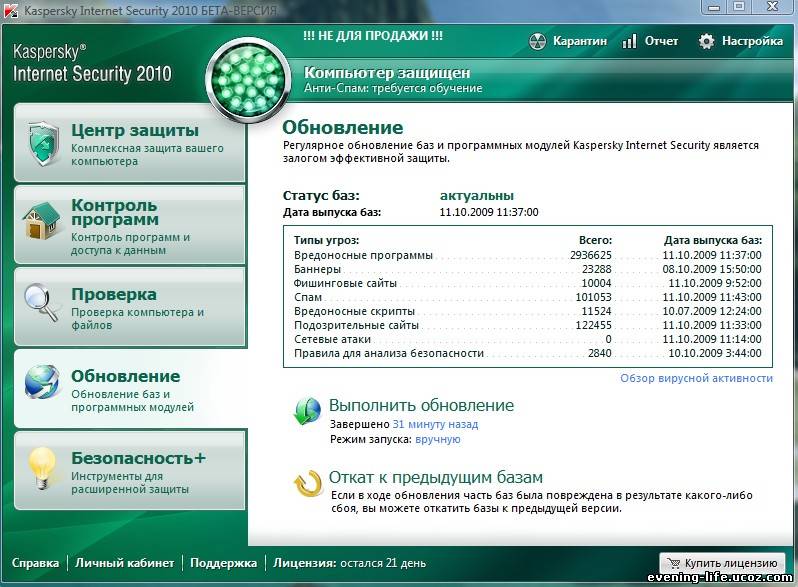Image resolution: width=798 pixels, height=587 pixels.
Task: Click the 31 минуту назад link
Action: [x=435, y=424]
